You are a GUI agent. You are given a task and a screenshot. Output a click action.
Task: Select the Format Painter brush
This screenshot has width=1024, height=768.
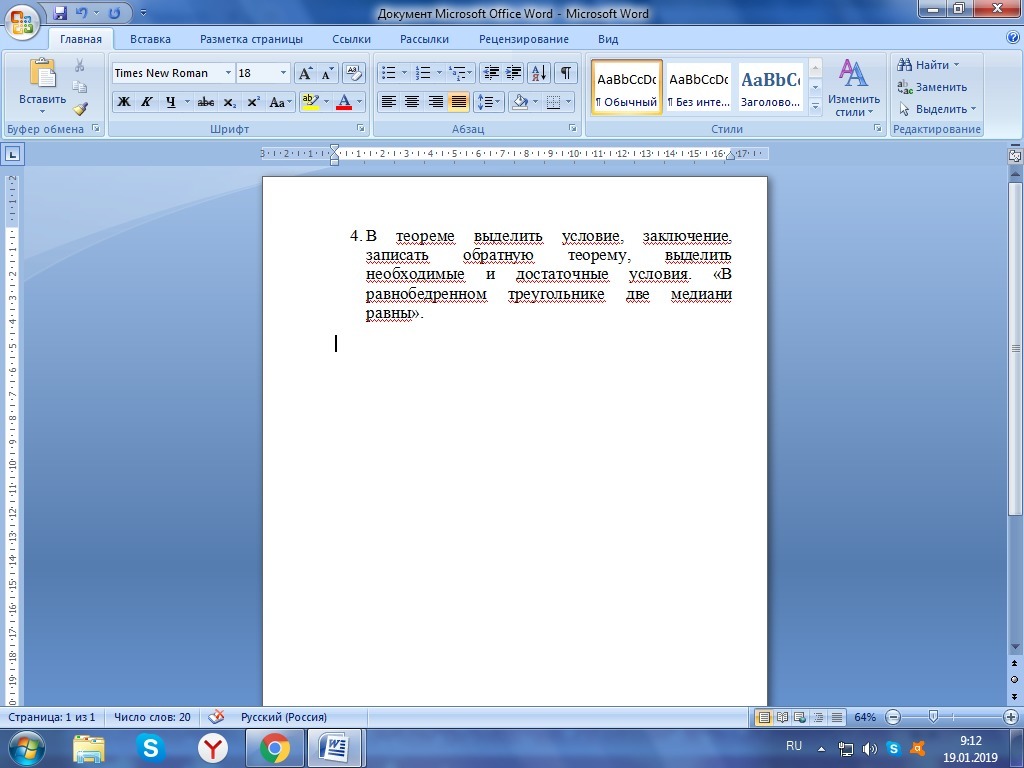(80, 108)
